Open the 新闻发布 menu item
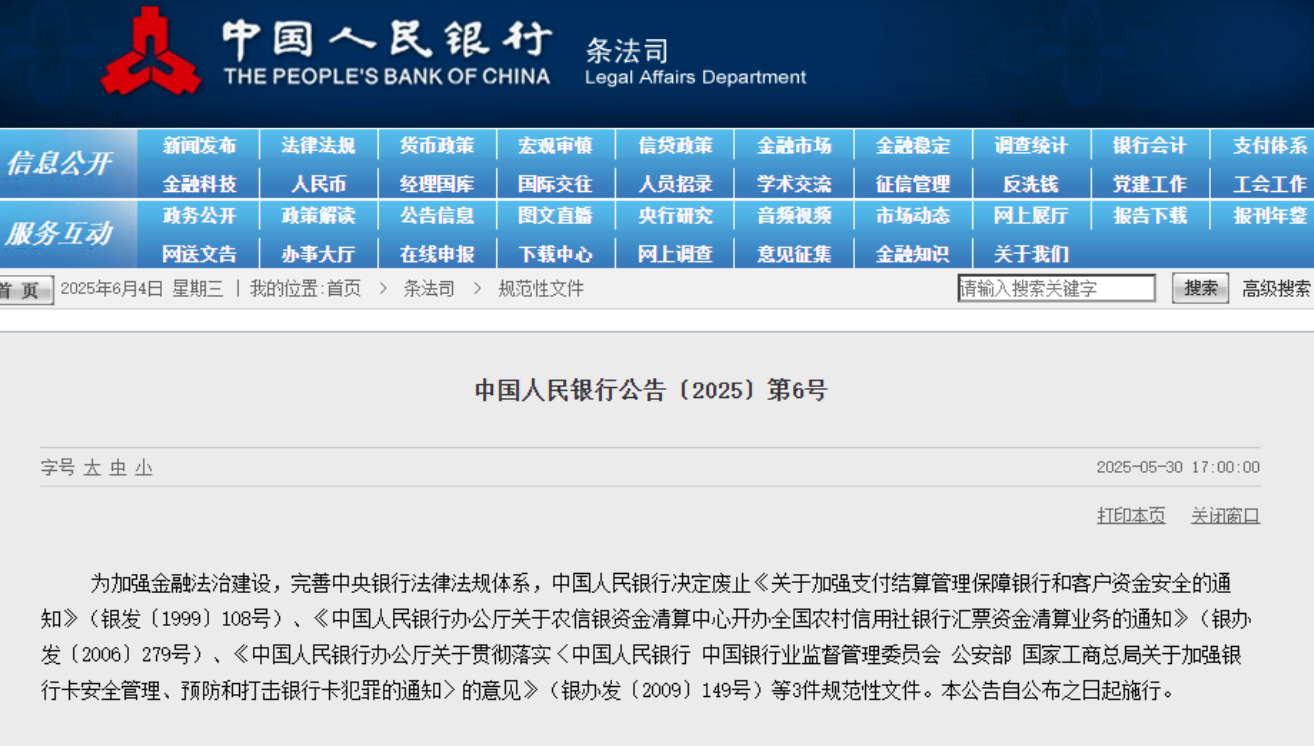1314x746 pixels. [x=199, y=146]
